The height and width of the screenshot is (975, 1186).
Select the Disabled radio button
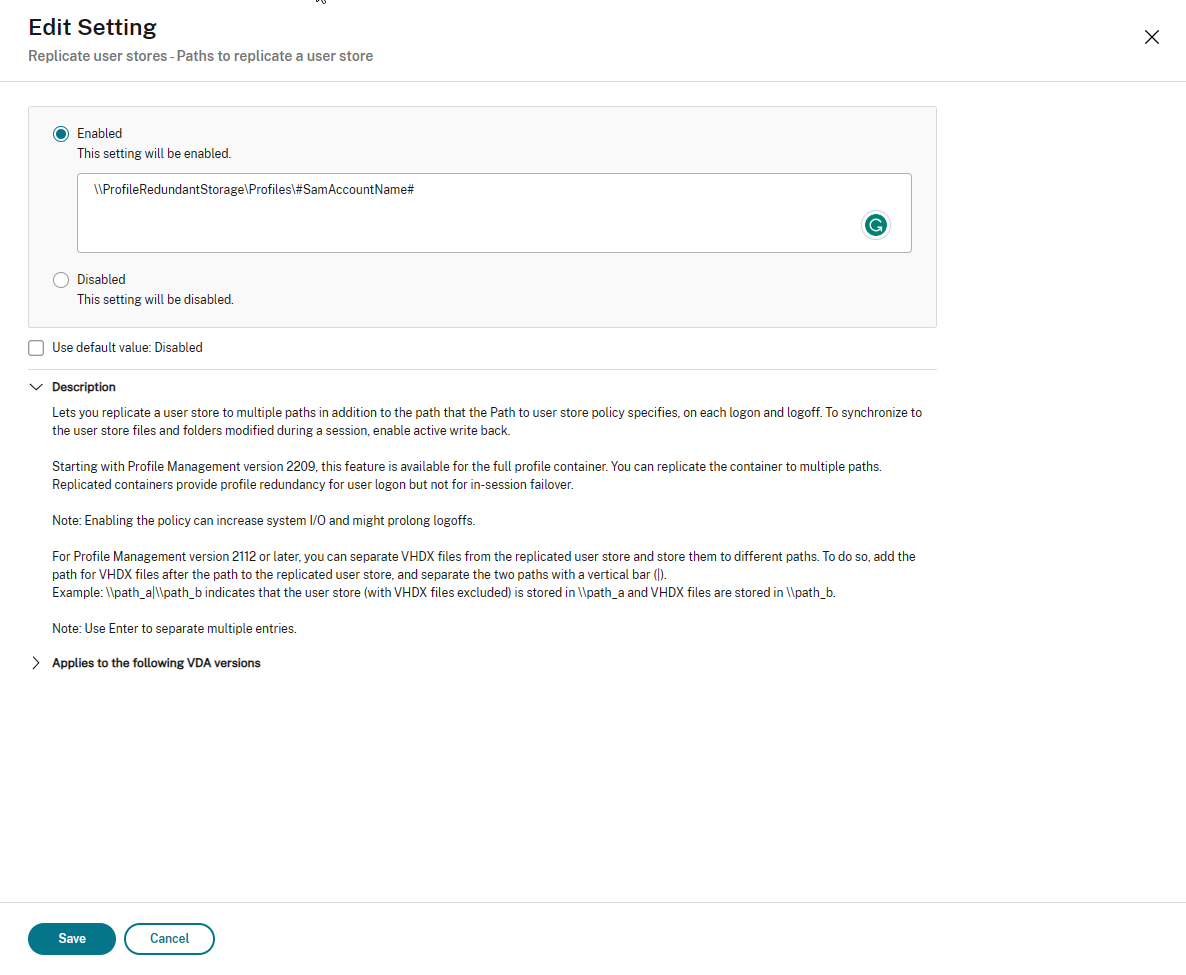pyautogui.click(x=61, y=280)
